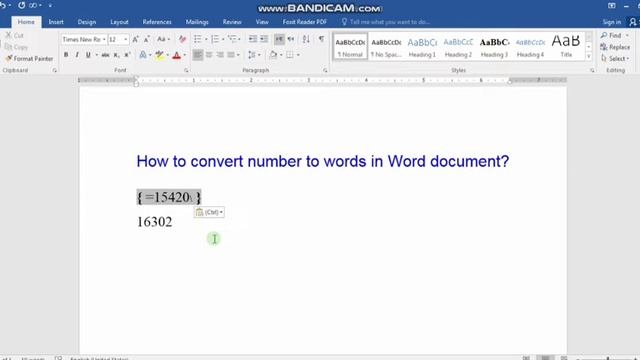Click Cut in Clipboard group
The image size is (640, 360).
click(15, 36)
